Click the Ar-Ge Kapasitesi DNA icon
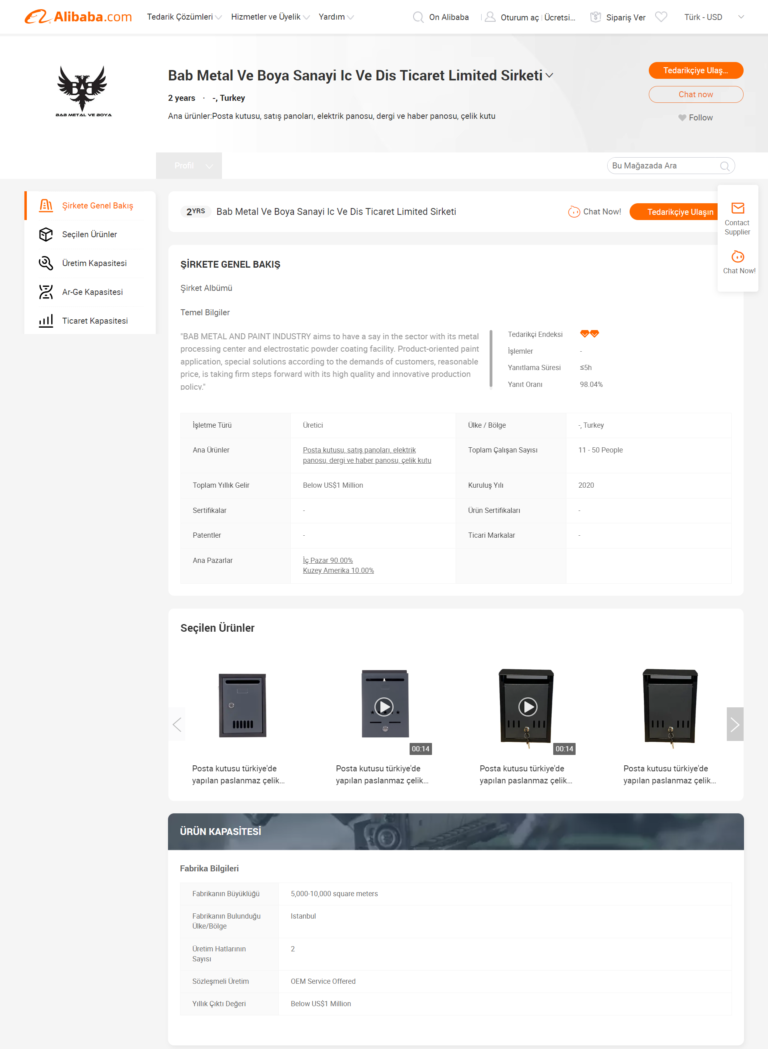The height and width of the screenshot is (1049, 768). [45, 292]
